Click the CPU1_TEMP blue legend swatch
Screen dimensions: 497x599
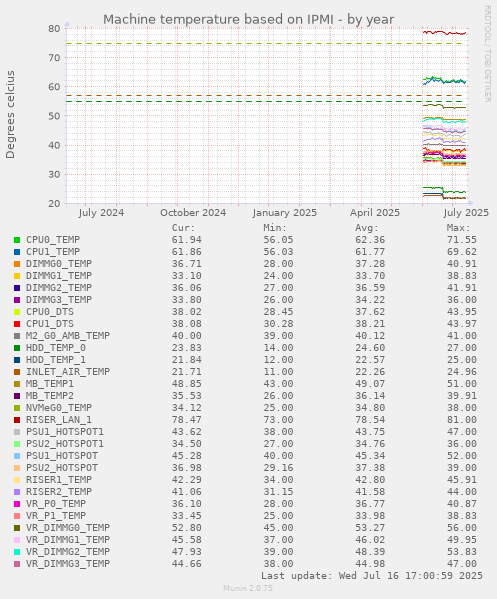[x=17, y=252]
